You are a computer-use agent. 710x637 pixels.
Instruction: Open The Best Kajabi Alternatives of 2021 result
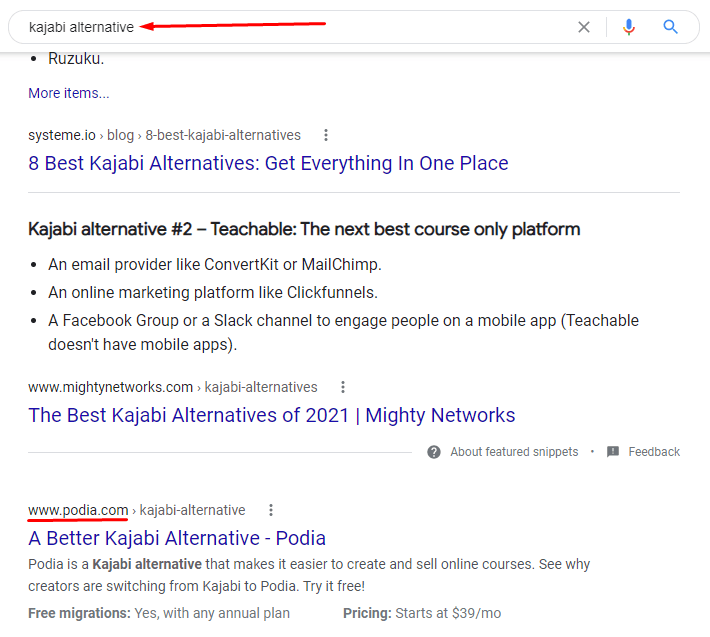(x=272, y=415)
